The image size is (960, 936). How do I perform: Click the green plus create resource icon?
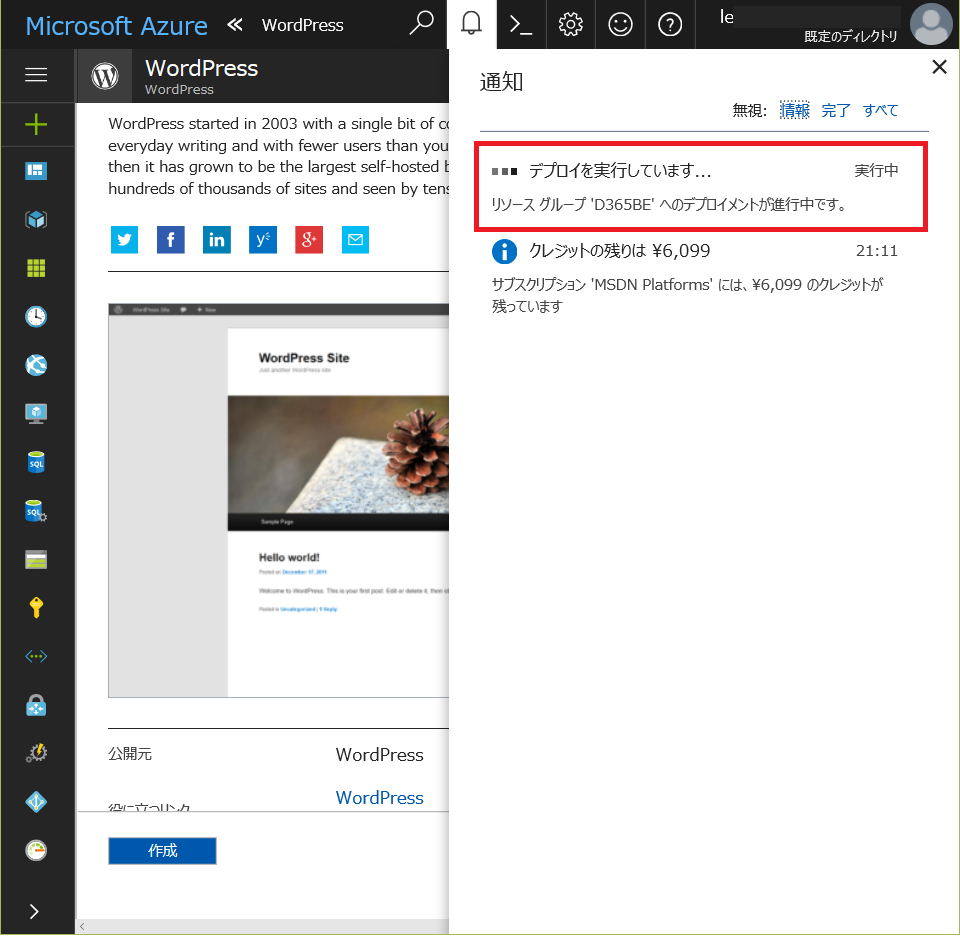(36, 124)
